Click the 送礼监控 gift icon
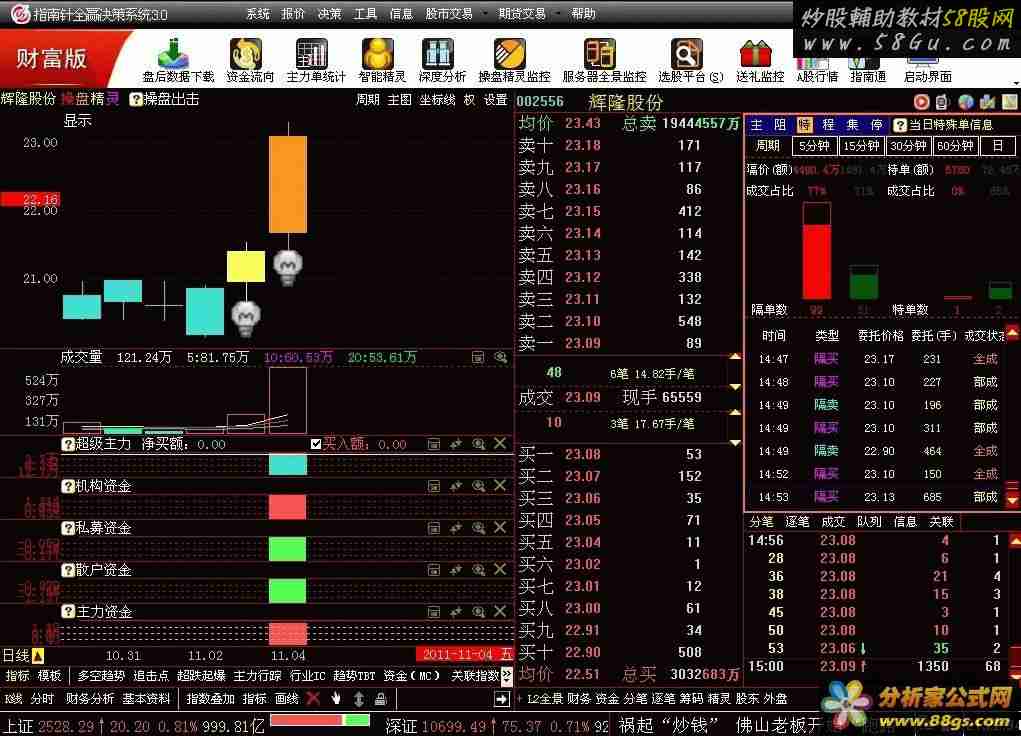Image resolution: width=1021 pixels, height=736 pixels. tap(755, 53)
